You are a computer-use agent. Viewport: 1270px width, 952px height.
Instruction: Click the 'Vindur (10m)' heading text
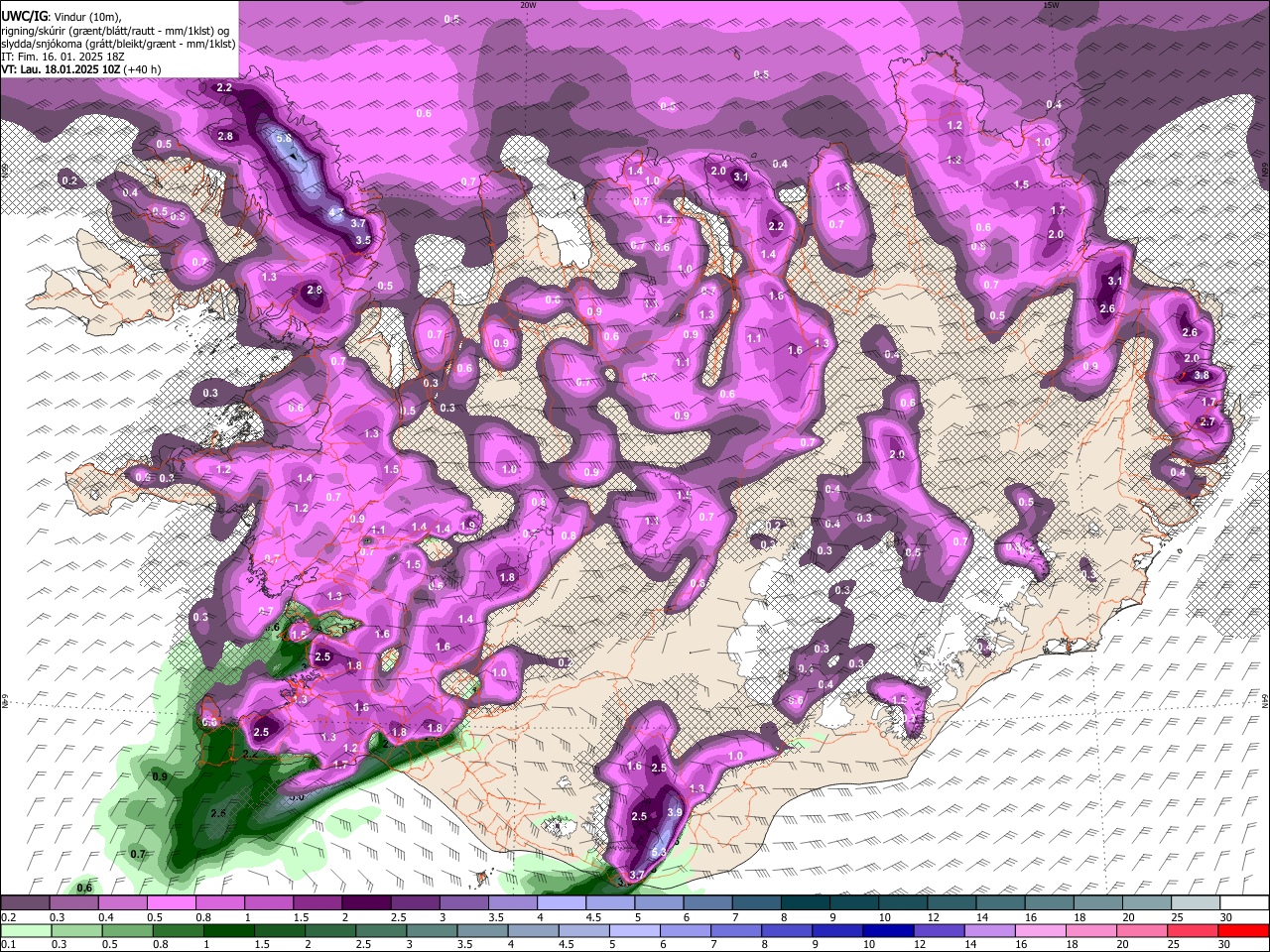pyautogui.click(x=88, y=17)
